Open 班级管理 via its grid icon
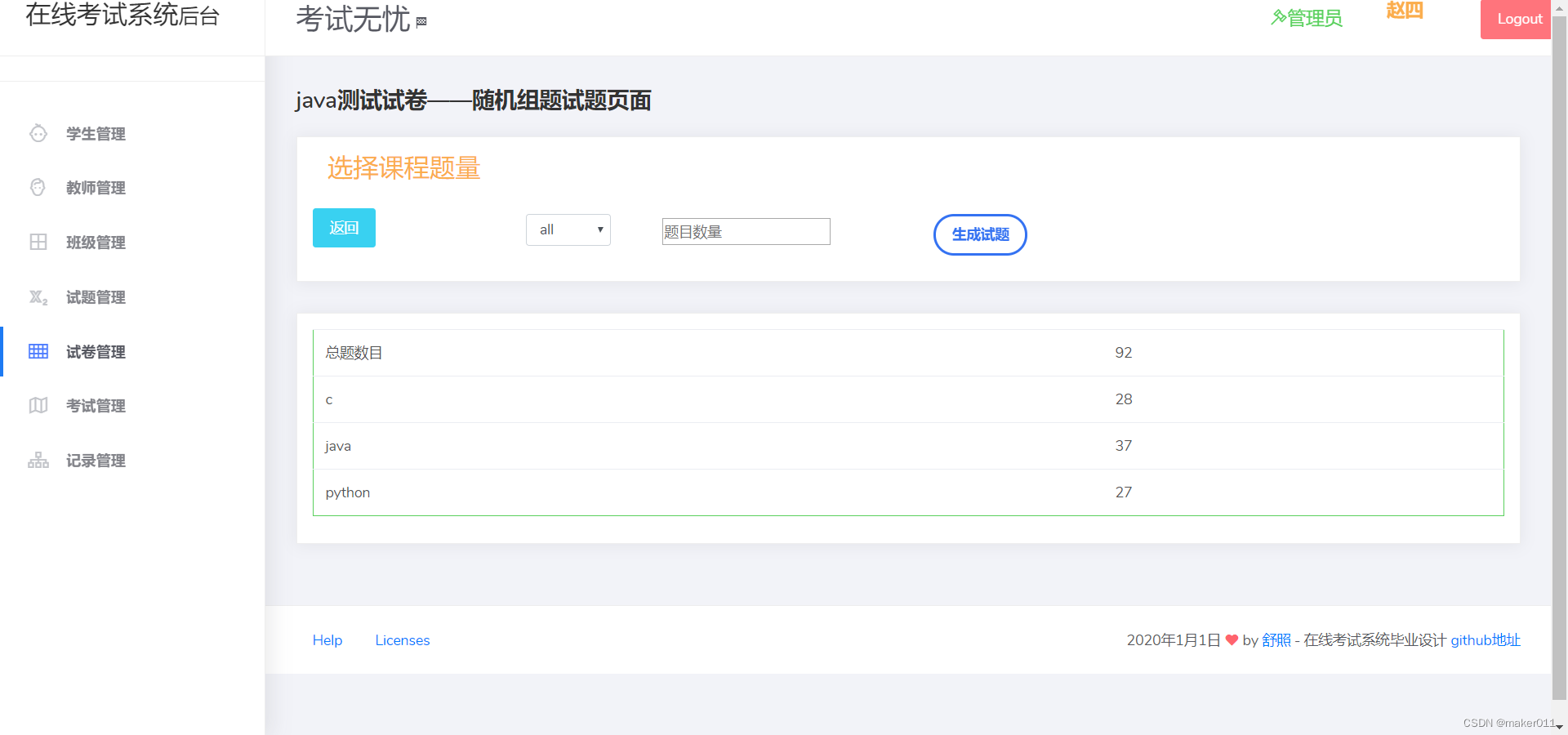 38,242
